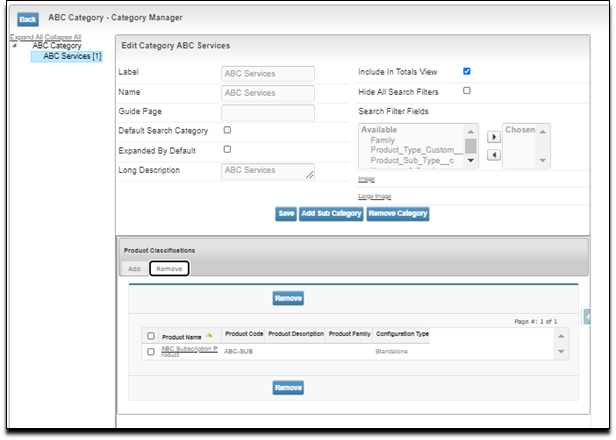
Task: Click inside the Guide Page field
Action: [267, 112]
